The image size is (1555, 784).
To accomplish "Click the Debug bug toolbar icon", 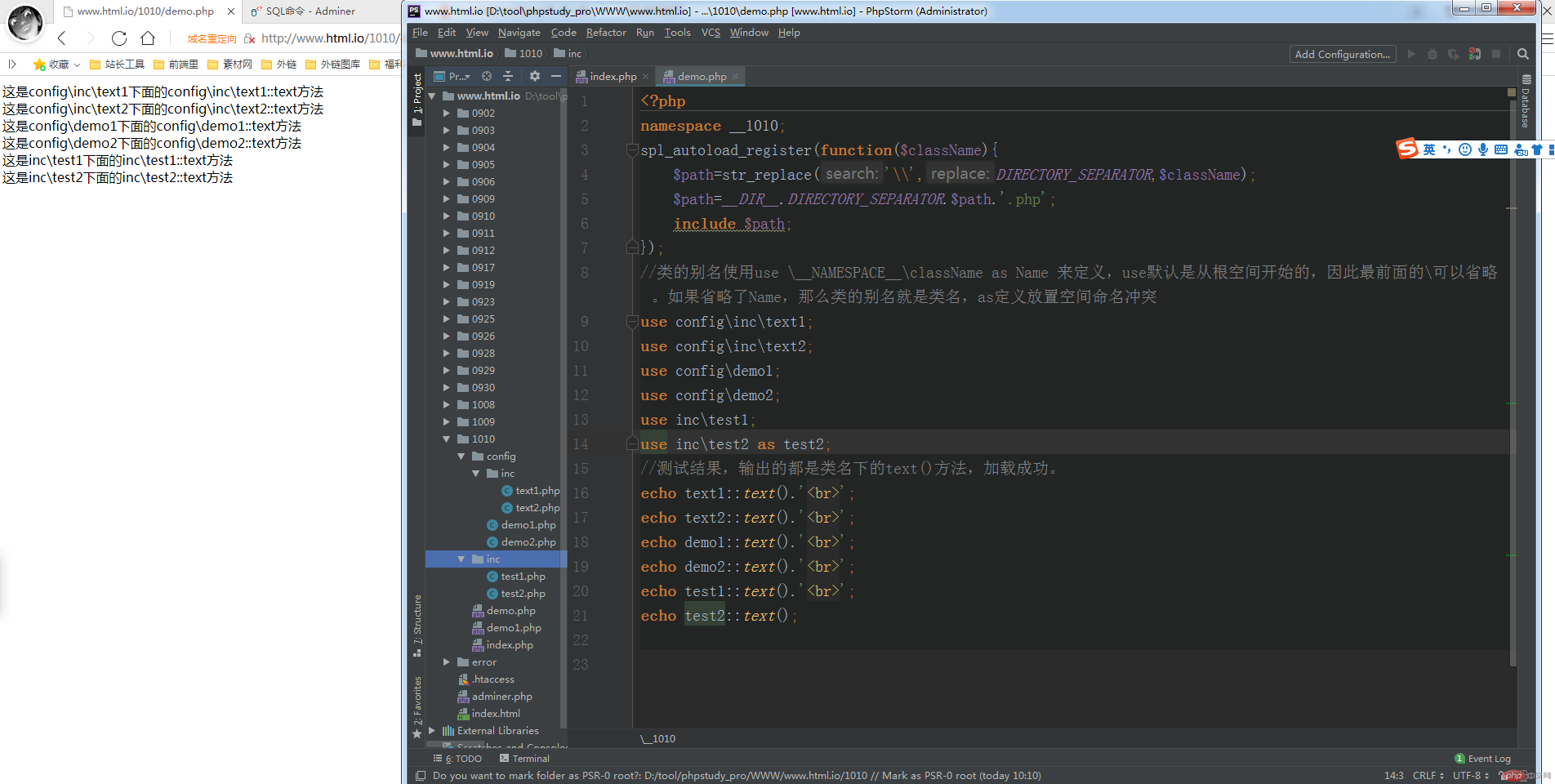I will [1432, 54].
